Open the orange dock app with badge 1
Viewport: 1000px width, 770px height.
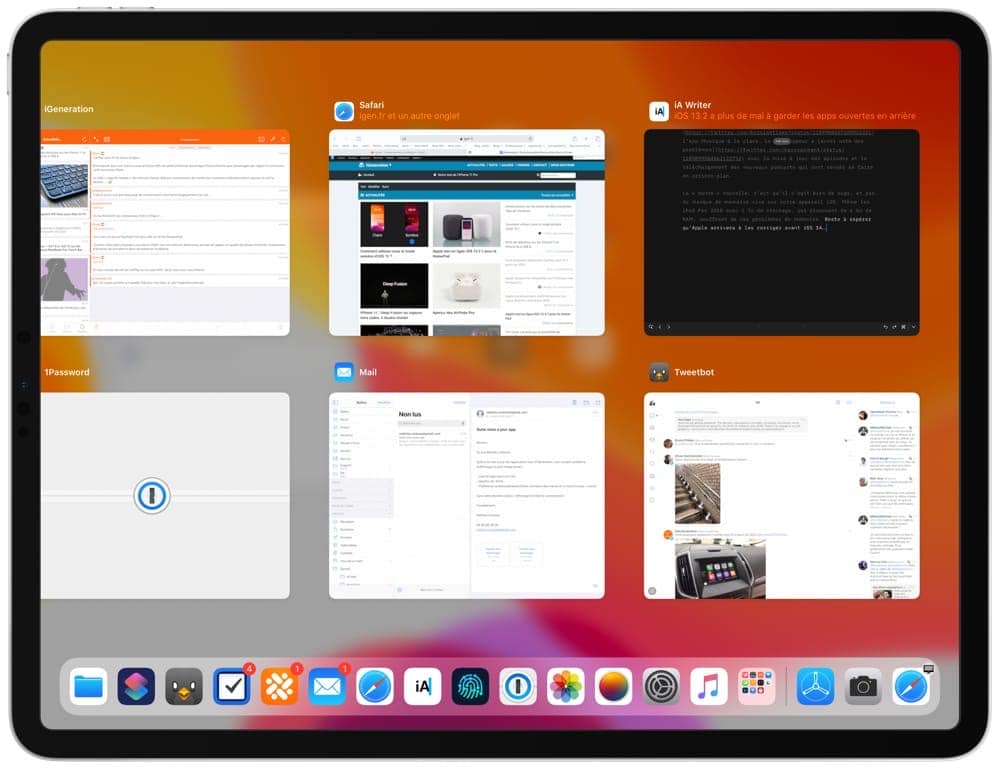(x=279, y=686)
